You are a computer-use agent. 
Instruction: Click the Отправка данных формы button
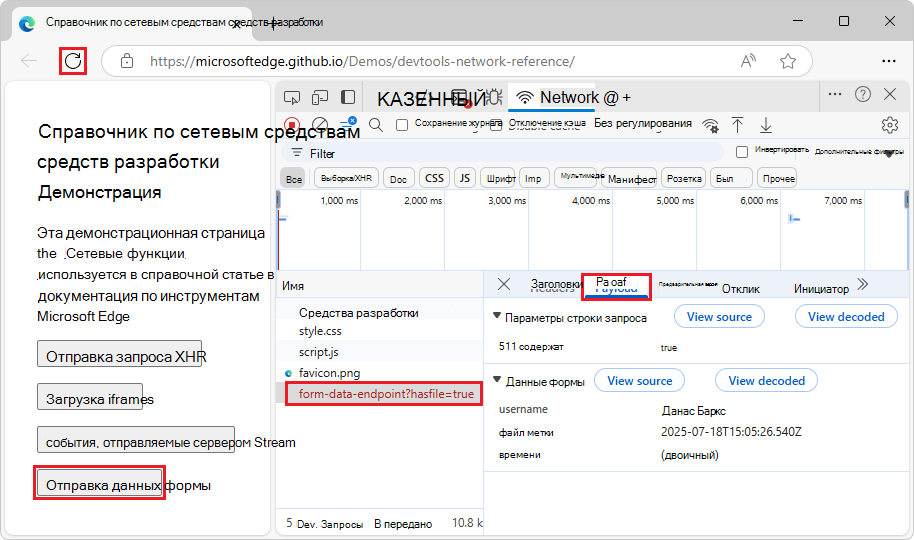(x=99, y=483)
